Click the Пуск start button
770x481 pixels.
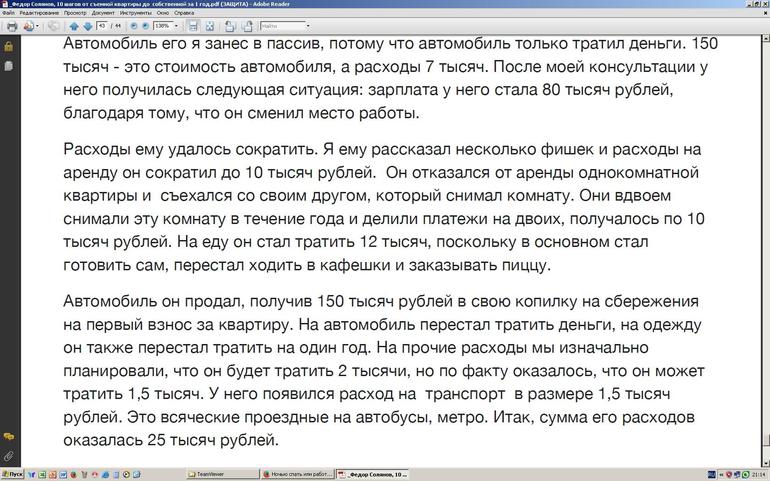pos(12,474)
